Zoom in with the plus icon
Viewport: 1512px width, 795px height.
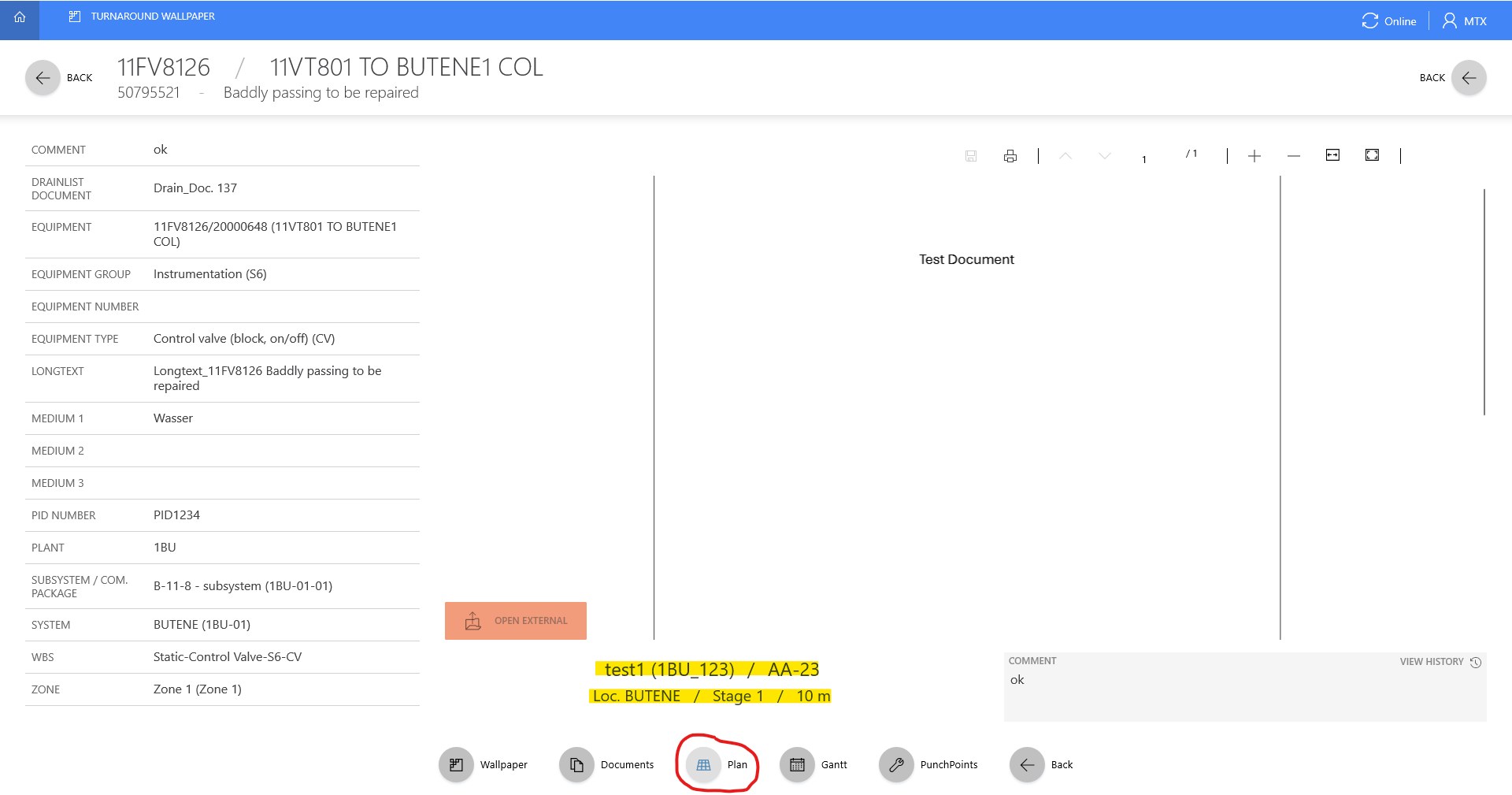pyautogui.click(x=1254, y=156)
